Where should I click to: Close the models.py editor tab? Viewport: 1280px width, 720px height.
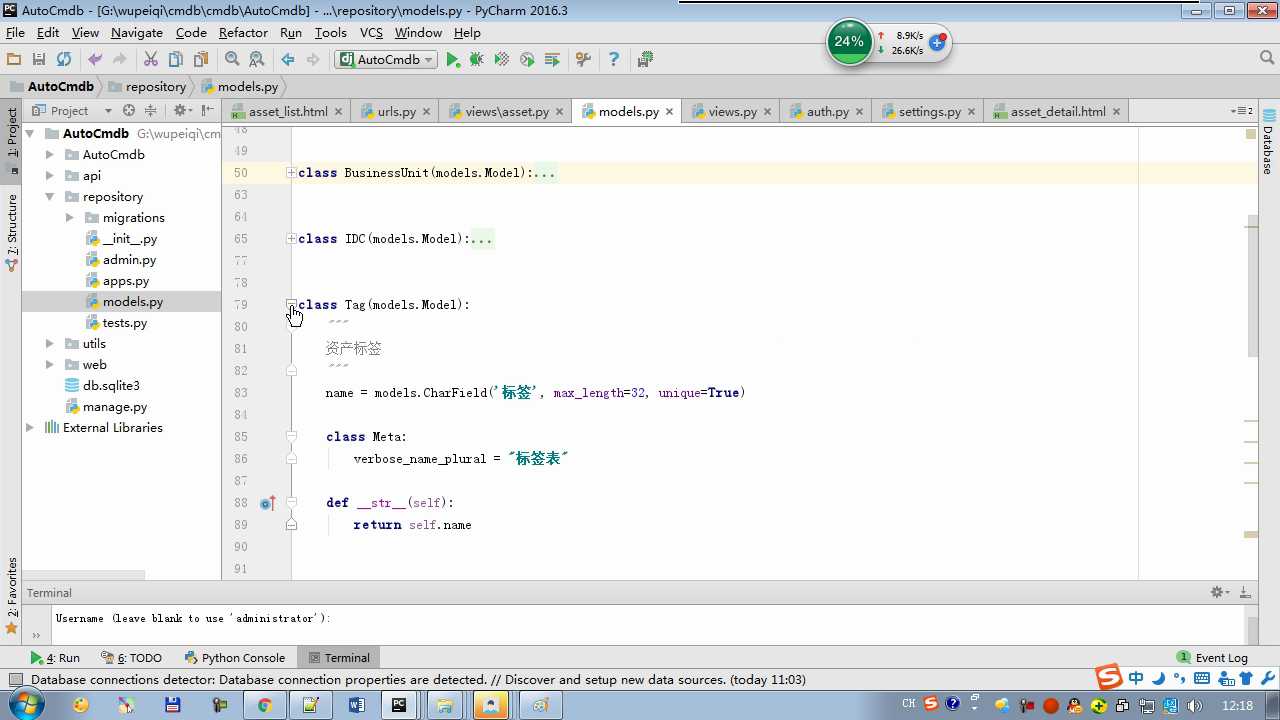click(669, 112)
